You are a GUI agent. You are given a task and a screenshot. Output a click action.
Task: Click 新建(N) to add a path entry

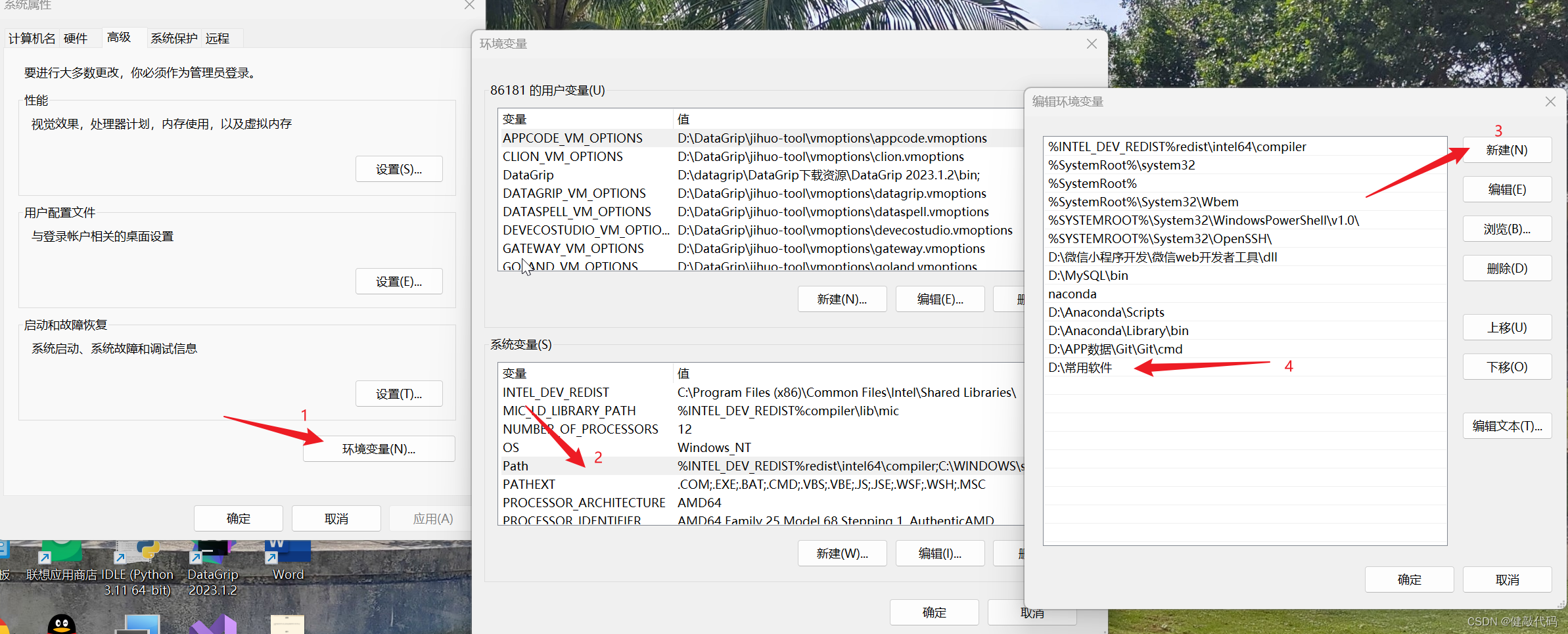(1506, 150)
